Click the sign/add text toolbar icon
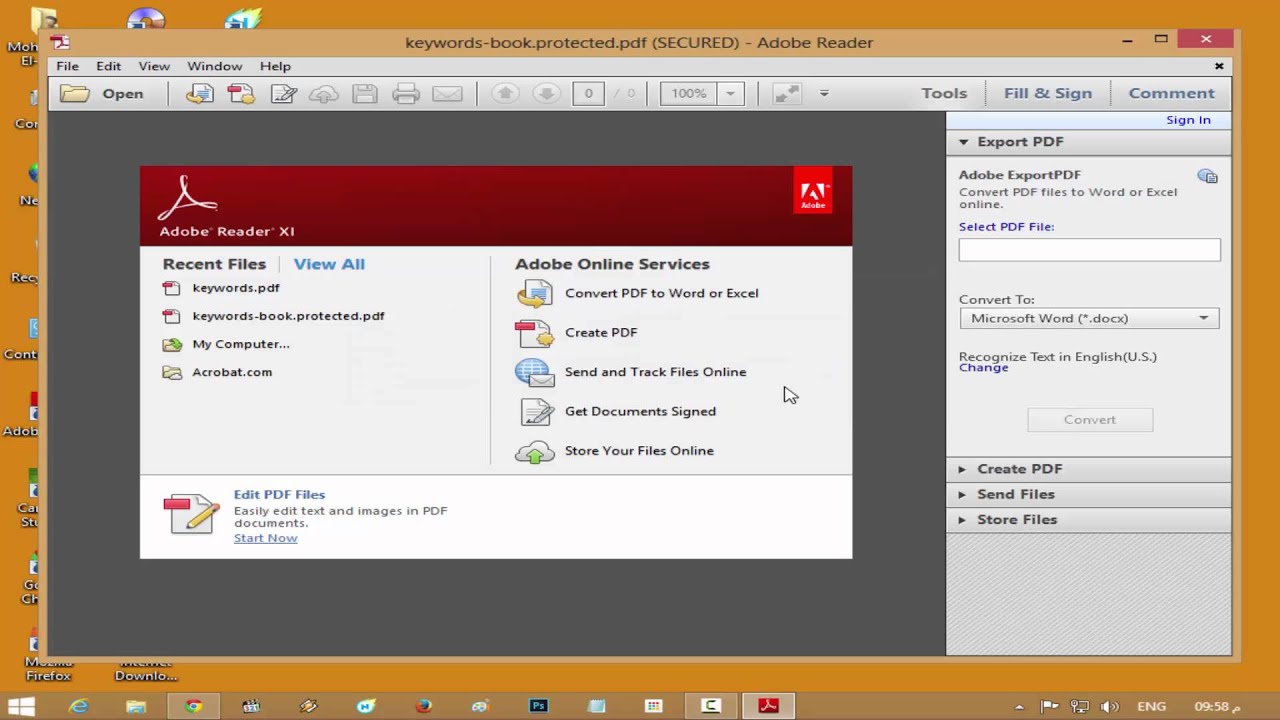The image size is (1280, 720). tap(284, 94)
